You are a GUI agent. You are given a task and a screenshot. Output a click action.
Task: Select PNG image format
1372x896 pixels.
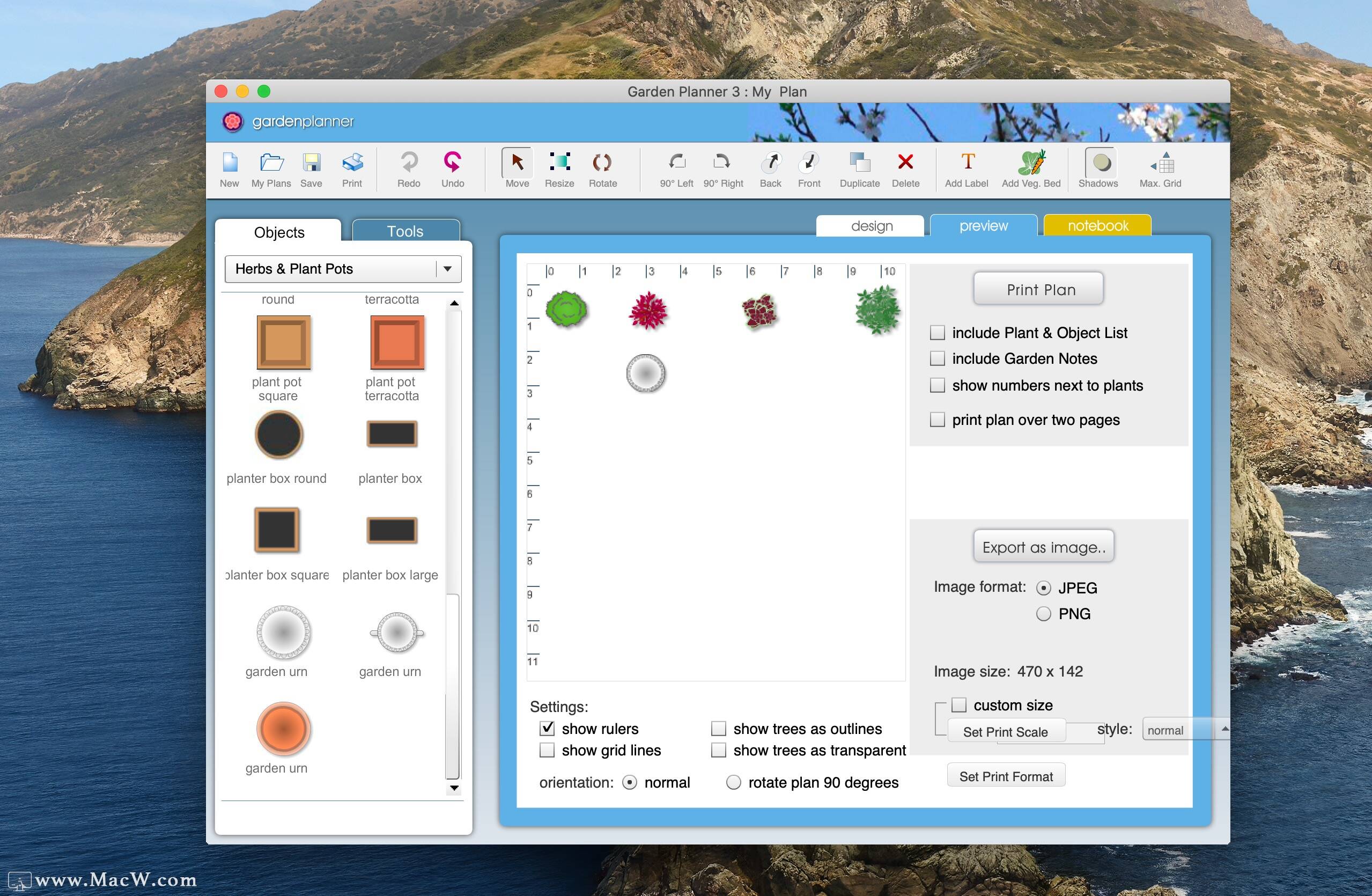(1043, 613)
